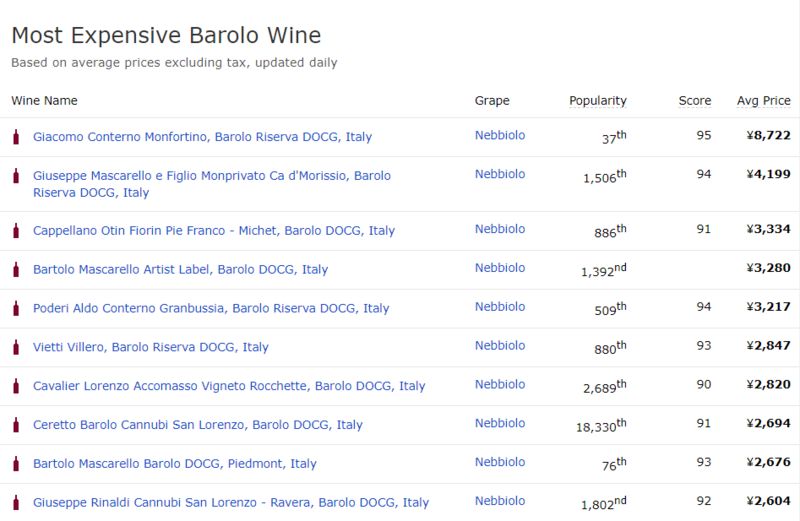Select Nebbiolo grape link in Monfortino row
Image resolution: width=800 pixels, height=521 pixels.
[500, 135]
